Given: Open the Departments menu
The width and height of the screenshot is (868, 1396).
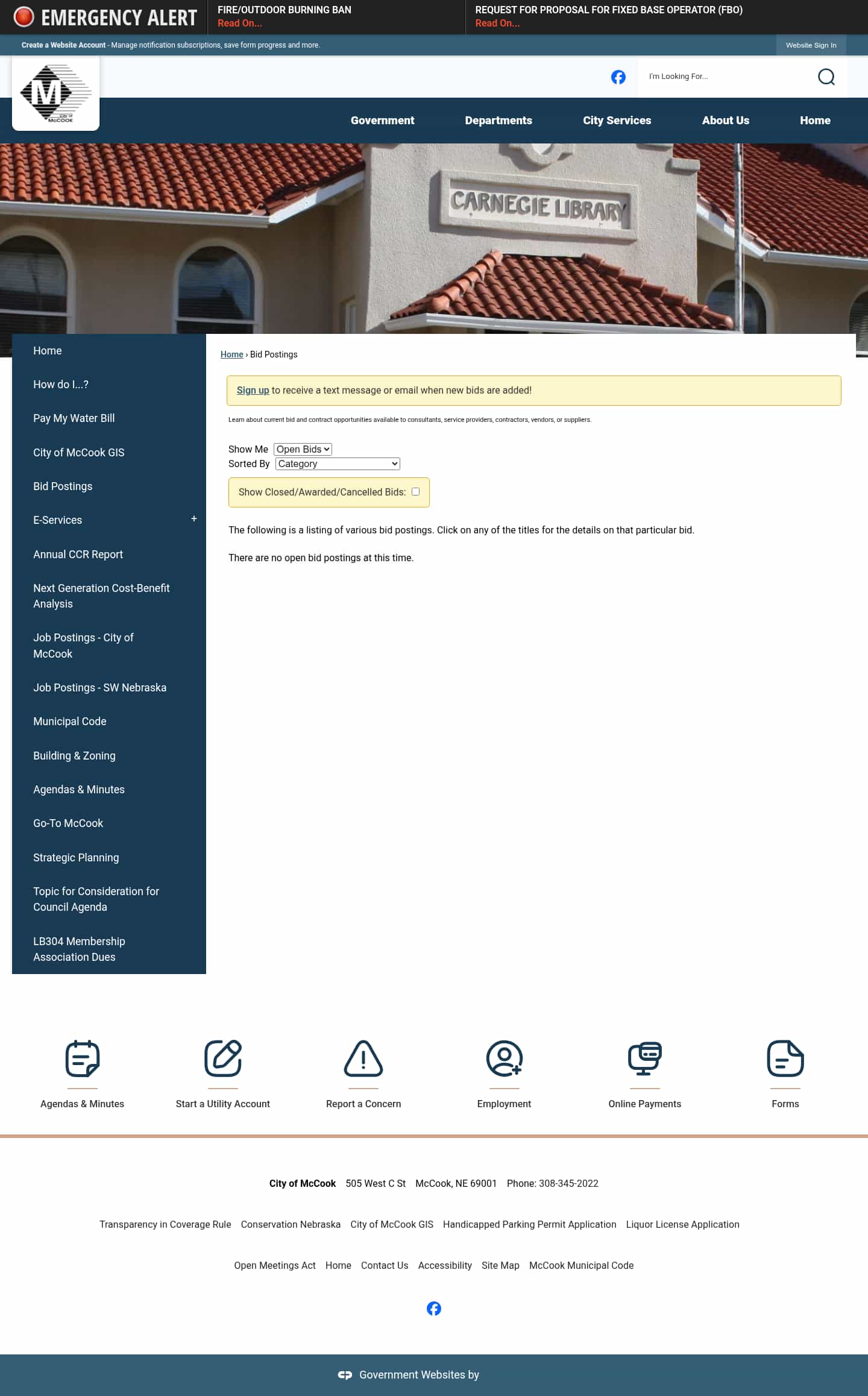Looking at the screenshot, I should coord(498,120).
